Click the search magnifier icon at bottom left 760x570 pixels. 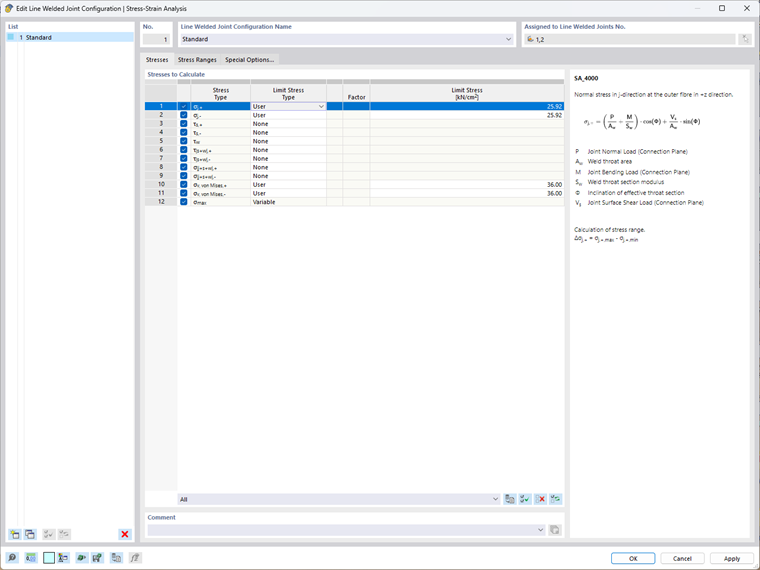(x=12, y=558)
